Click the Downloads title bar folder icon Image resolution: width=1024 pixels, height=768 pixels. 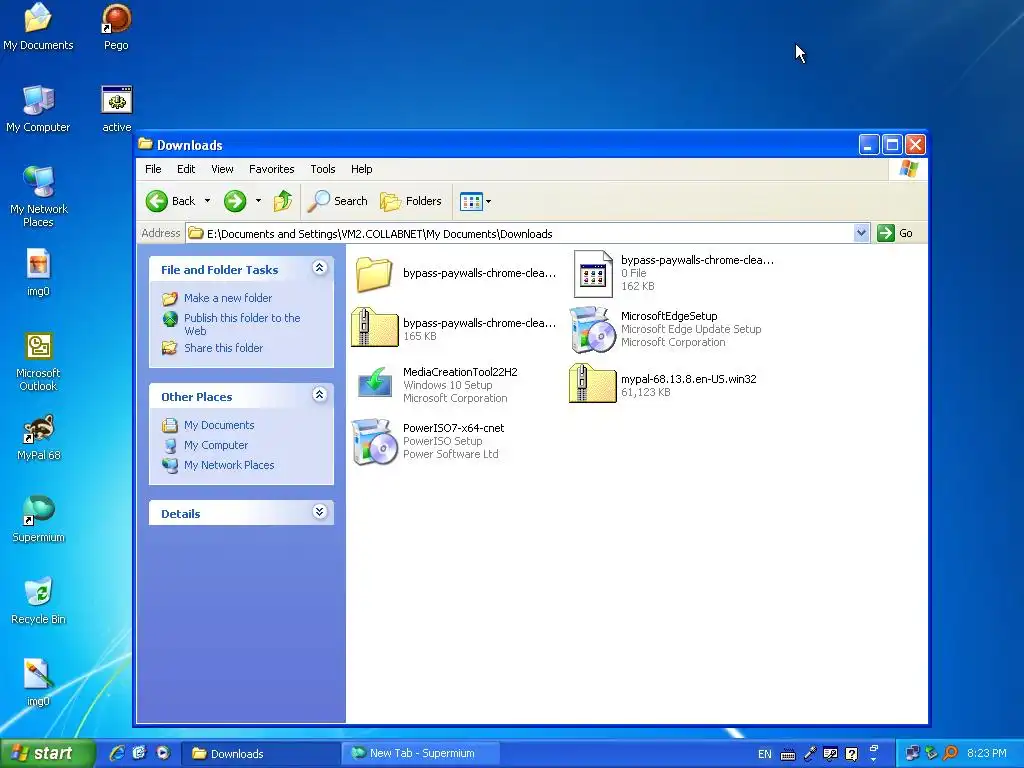point(146,144)
